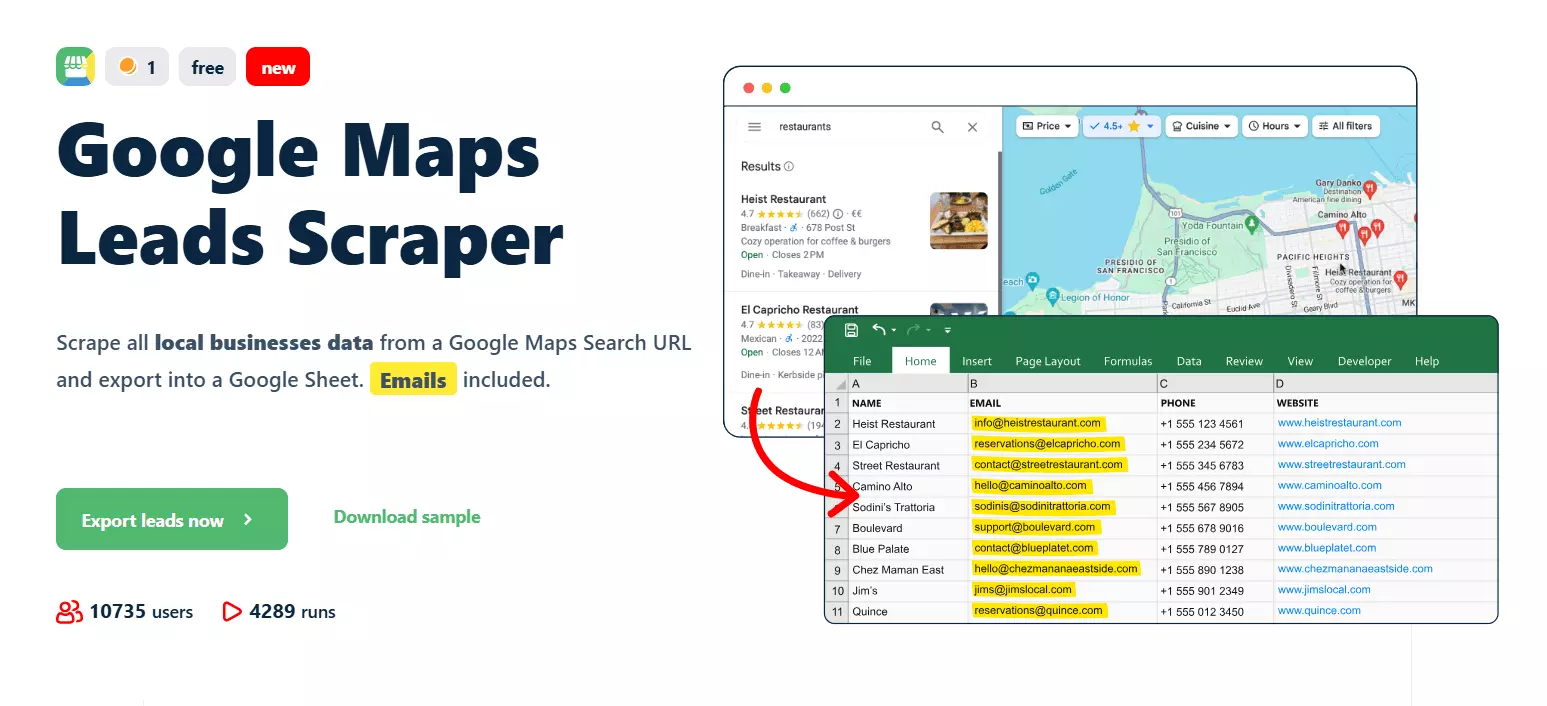Screen dimensions: 1547x706
Task: Open Heist Restaurant food thumbnail
Action: 958,221
